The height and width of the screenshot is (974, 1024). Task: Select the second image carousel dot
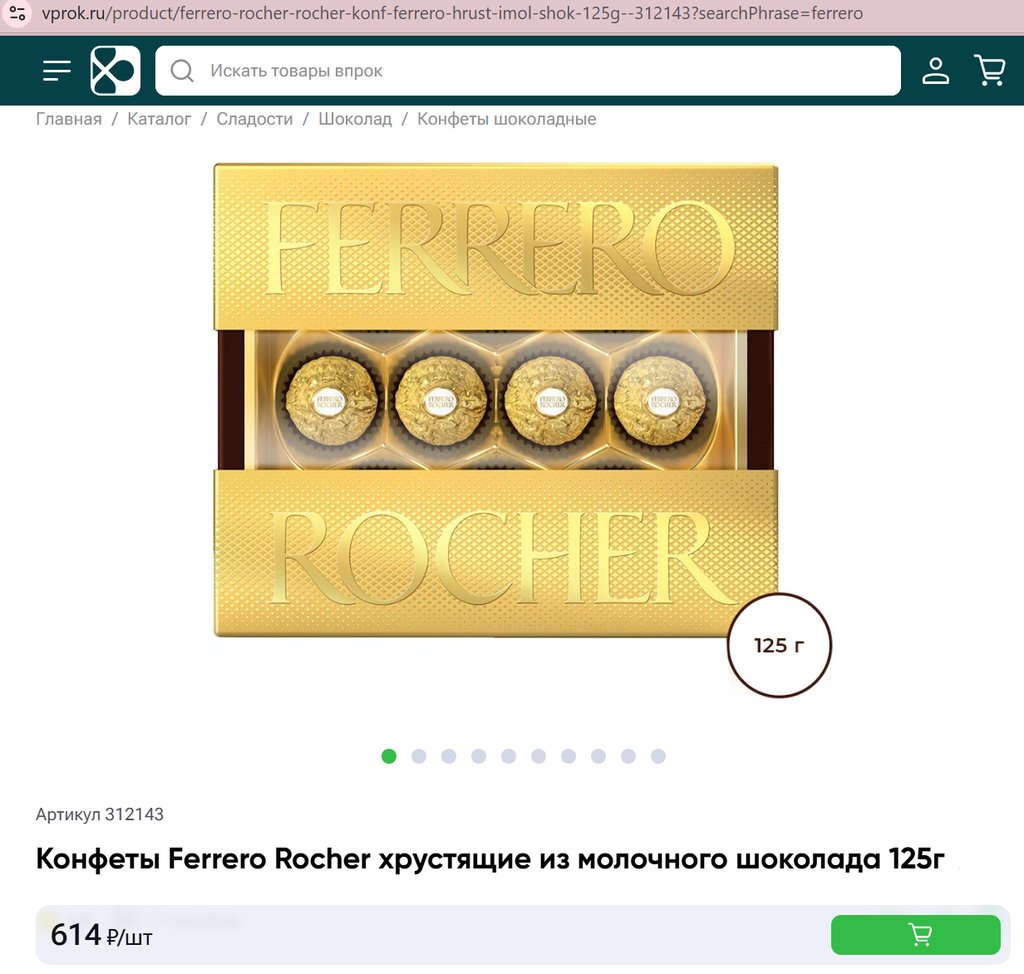pos(419,756)
